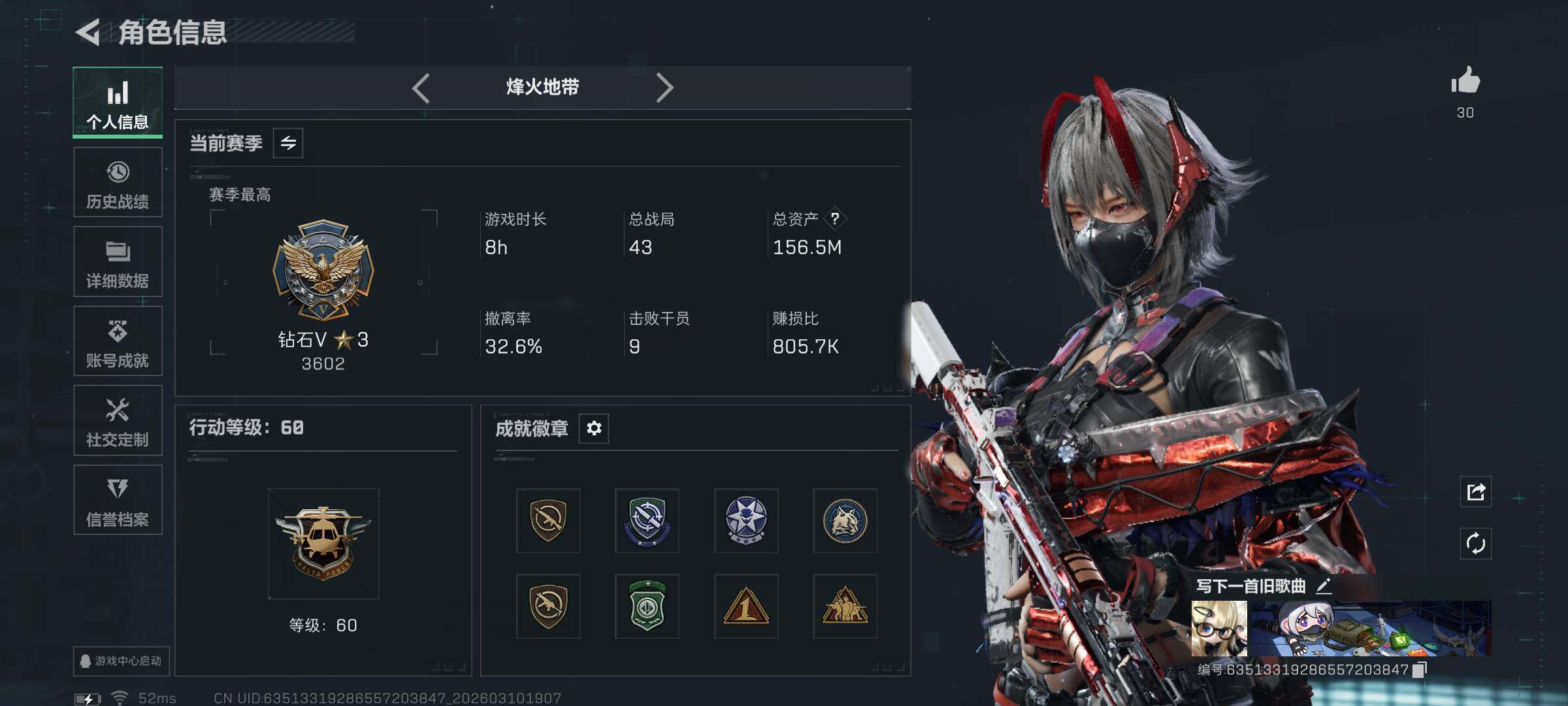Click the refresh character view icon
Image resolution: width=1568 pixels, height=706 pixels.
pyautogui.click(x=1476, y=543)
